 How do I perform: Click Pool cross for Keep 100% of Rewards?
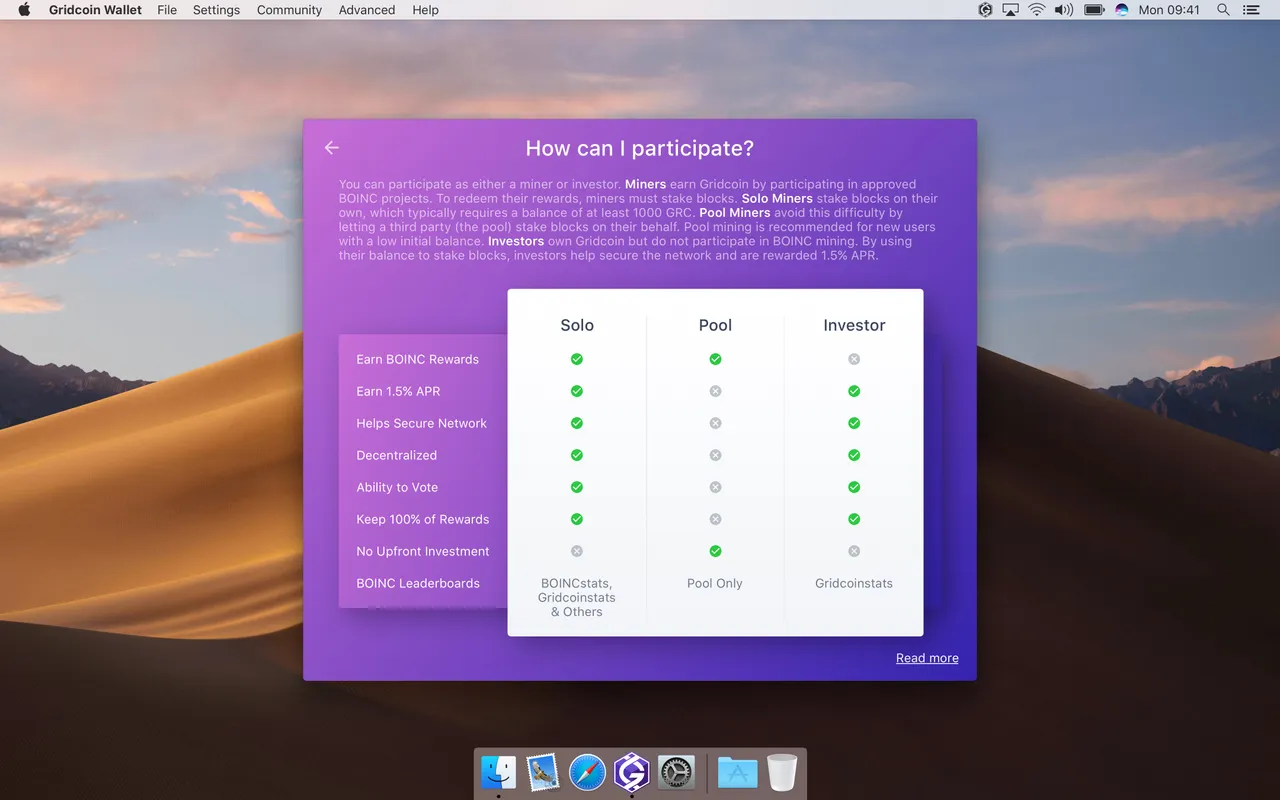click(x=715, y=519)
